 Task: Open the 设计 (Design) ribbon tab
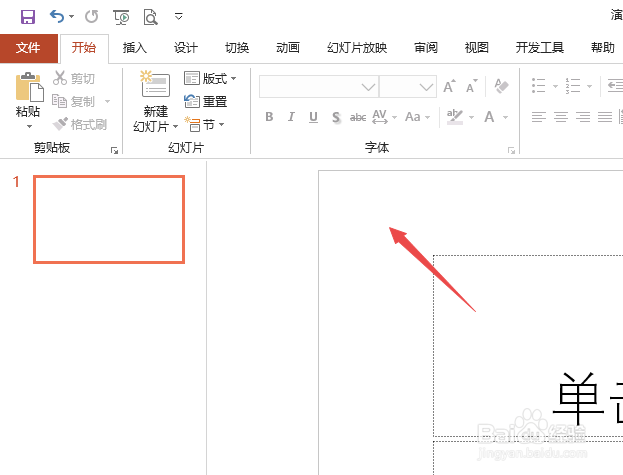[186, 48]
